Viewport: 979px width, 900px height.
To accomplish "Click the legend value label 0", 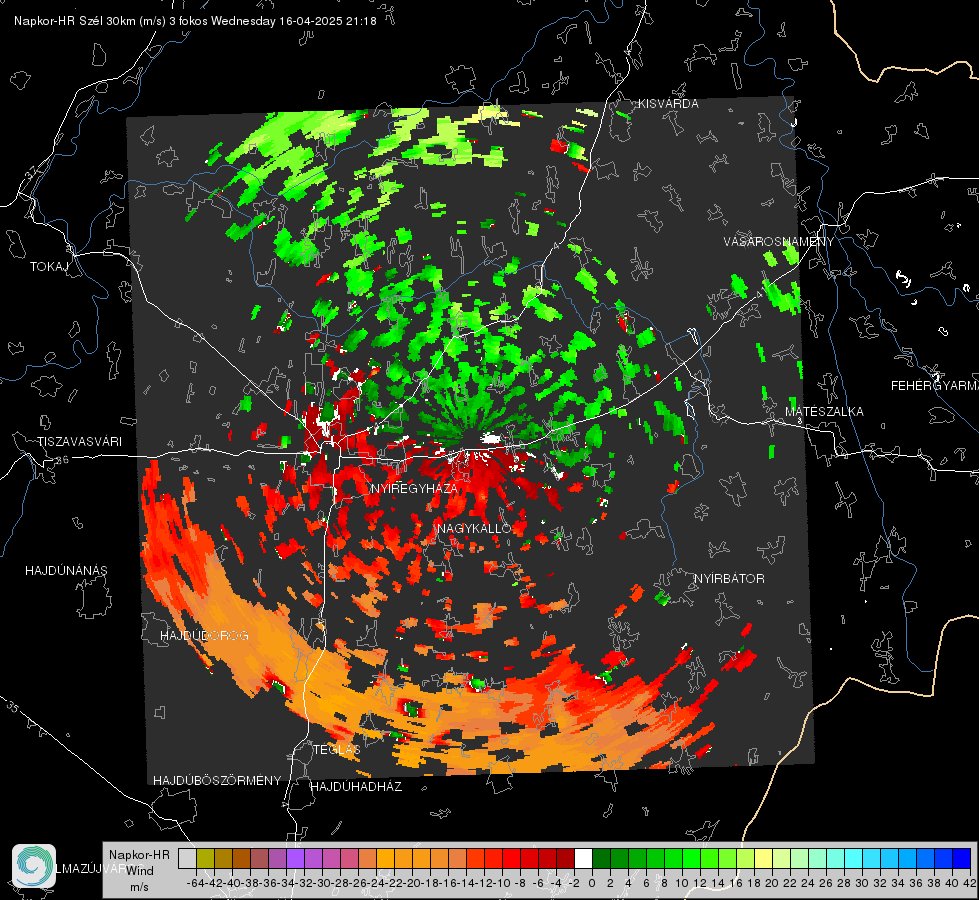I will click(592, 883).
